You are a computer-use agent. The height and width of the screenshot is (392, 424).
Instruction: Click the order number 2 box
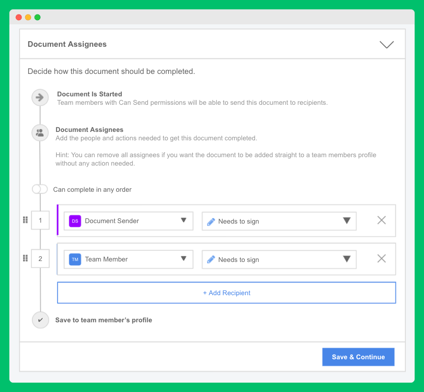point(40,259)
